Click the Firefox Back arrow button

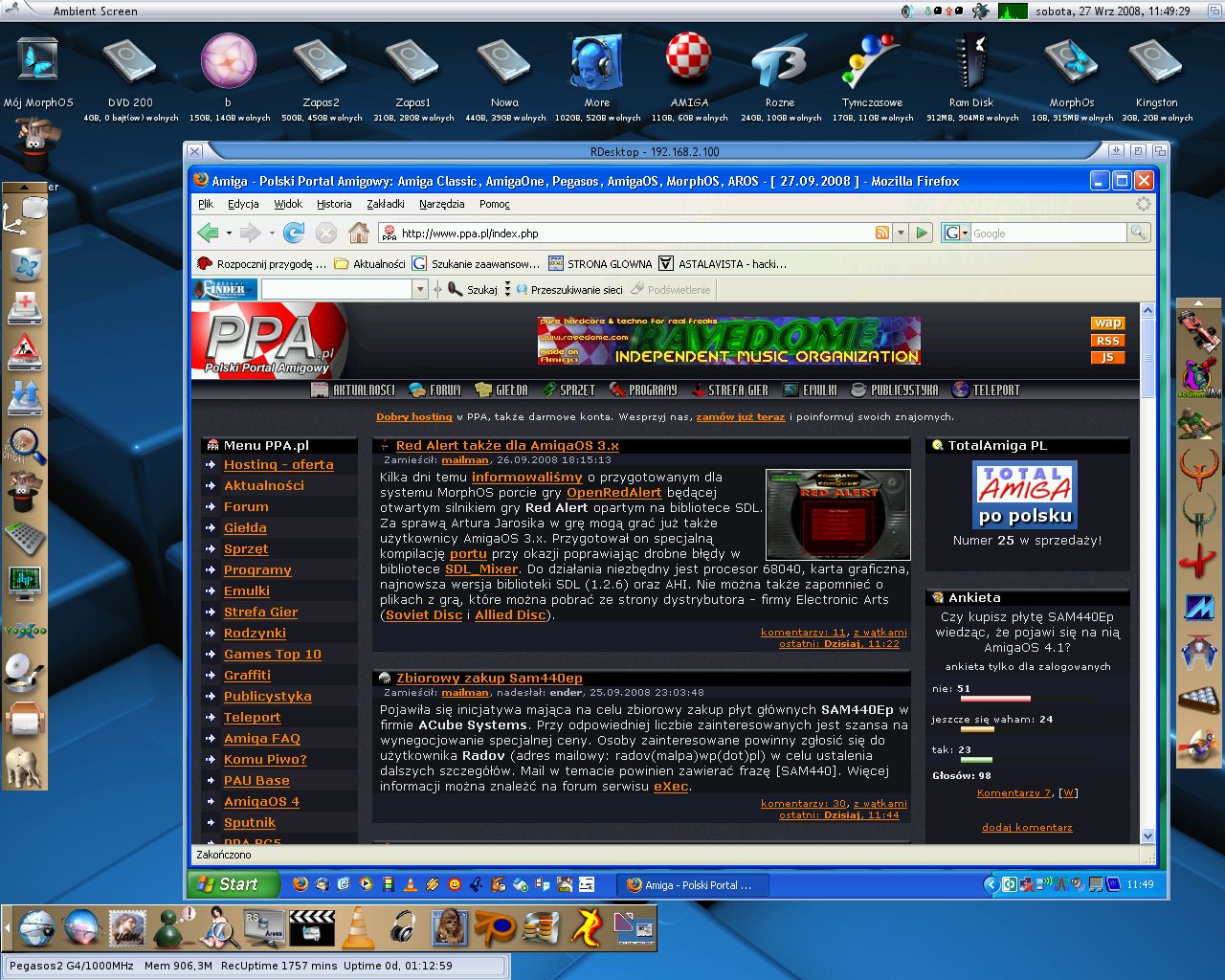point(208,233)
